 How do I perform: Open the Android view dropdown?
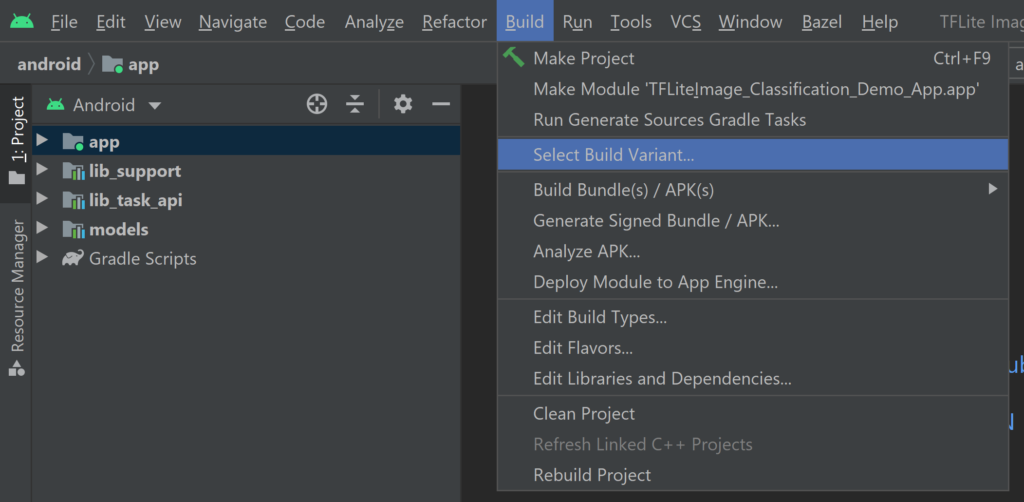click(104, 104)
